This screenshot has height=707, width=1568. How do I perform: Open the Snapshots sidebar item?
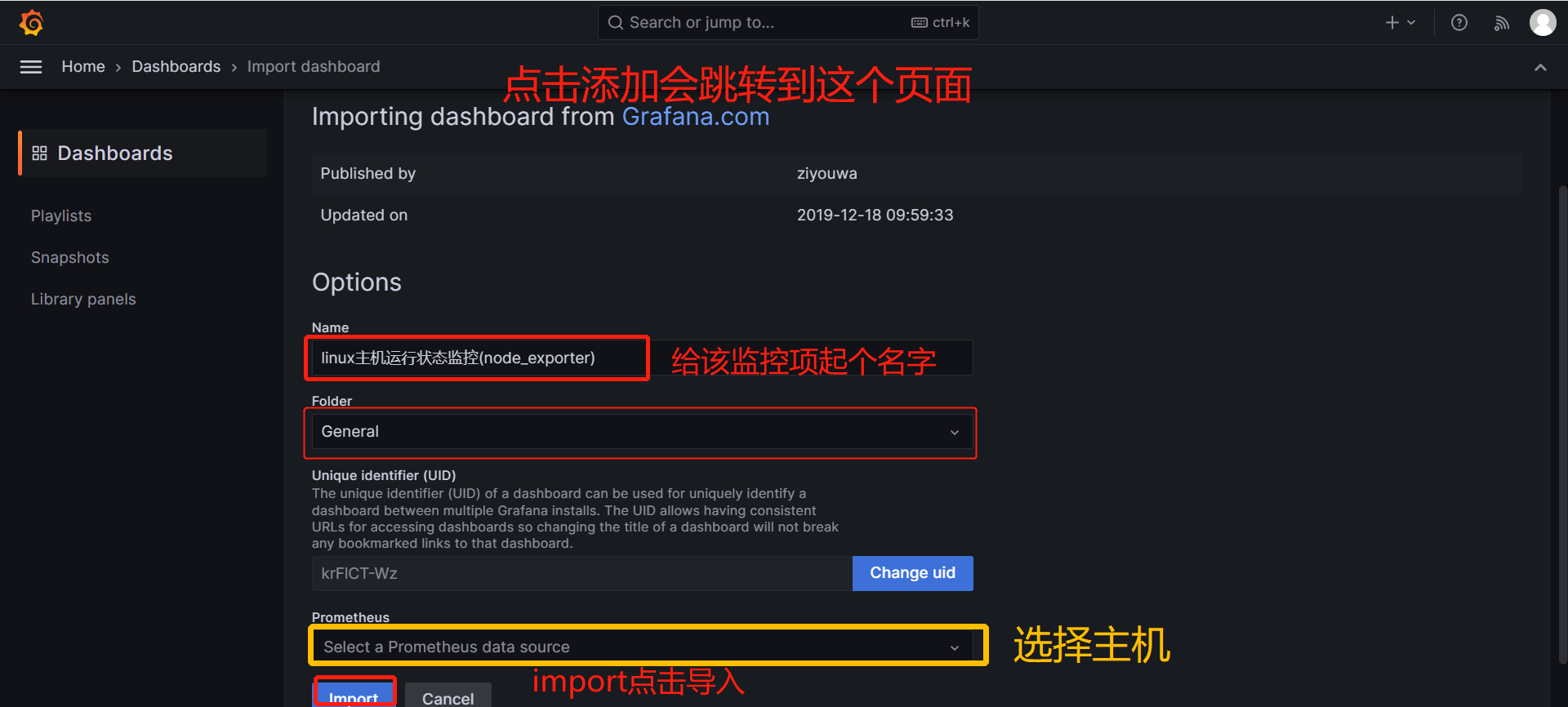70,257
